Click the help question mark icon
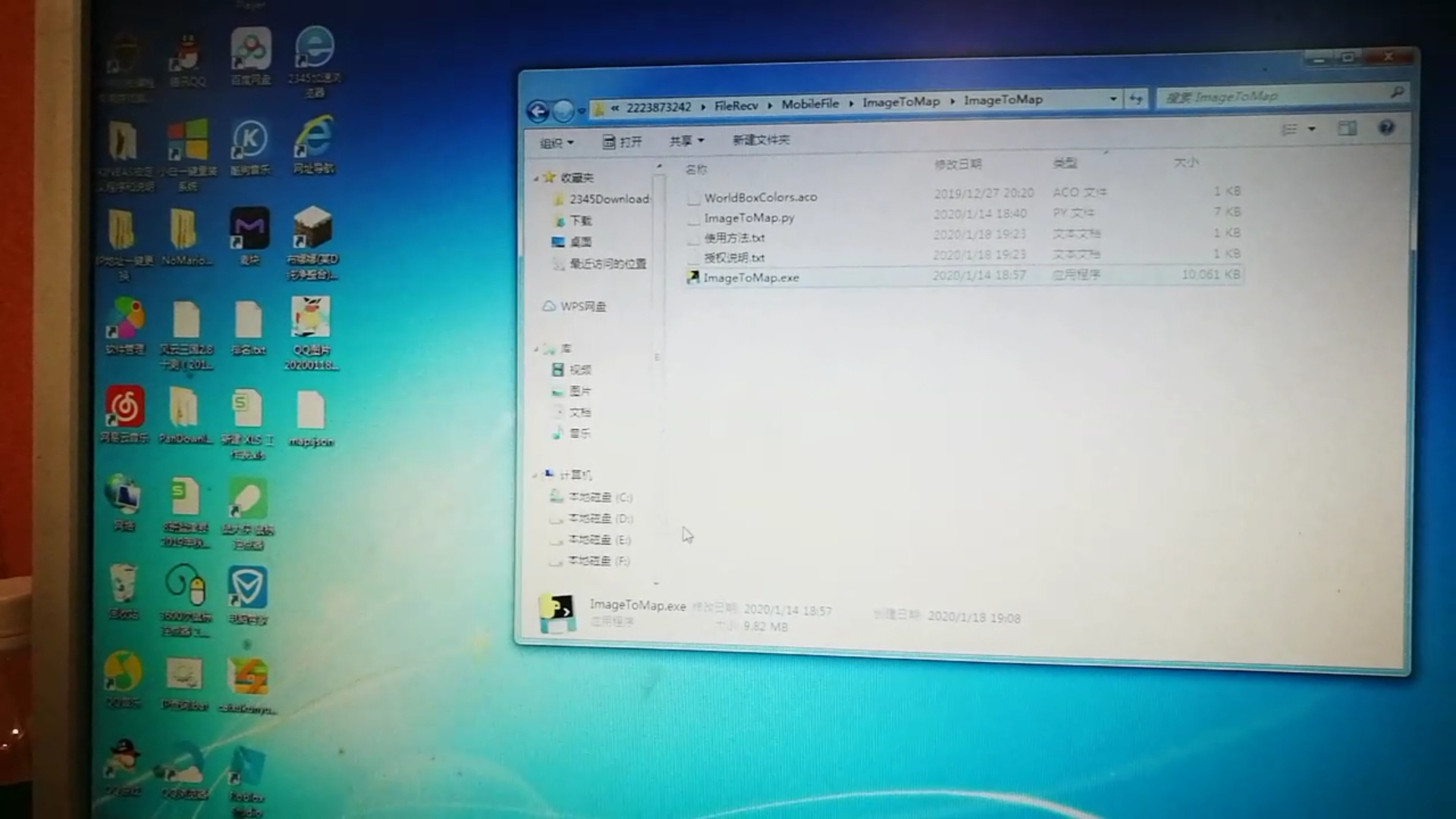 [1386, 127]
